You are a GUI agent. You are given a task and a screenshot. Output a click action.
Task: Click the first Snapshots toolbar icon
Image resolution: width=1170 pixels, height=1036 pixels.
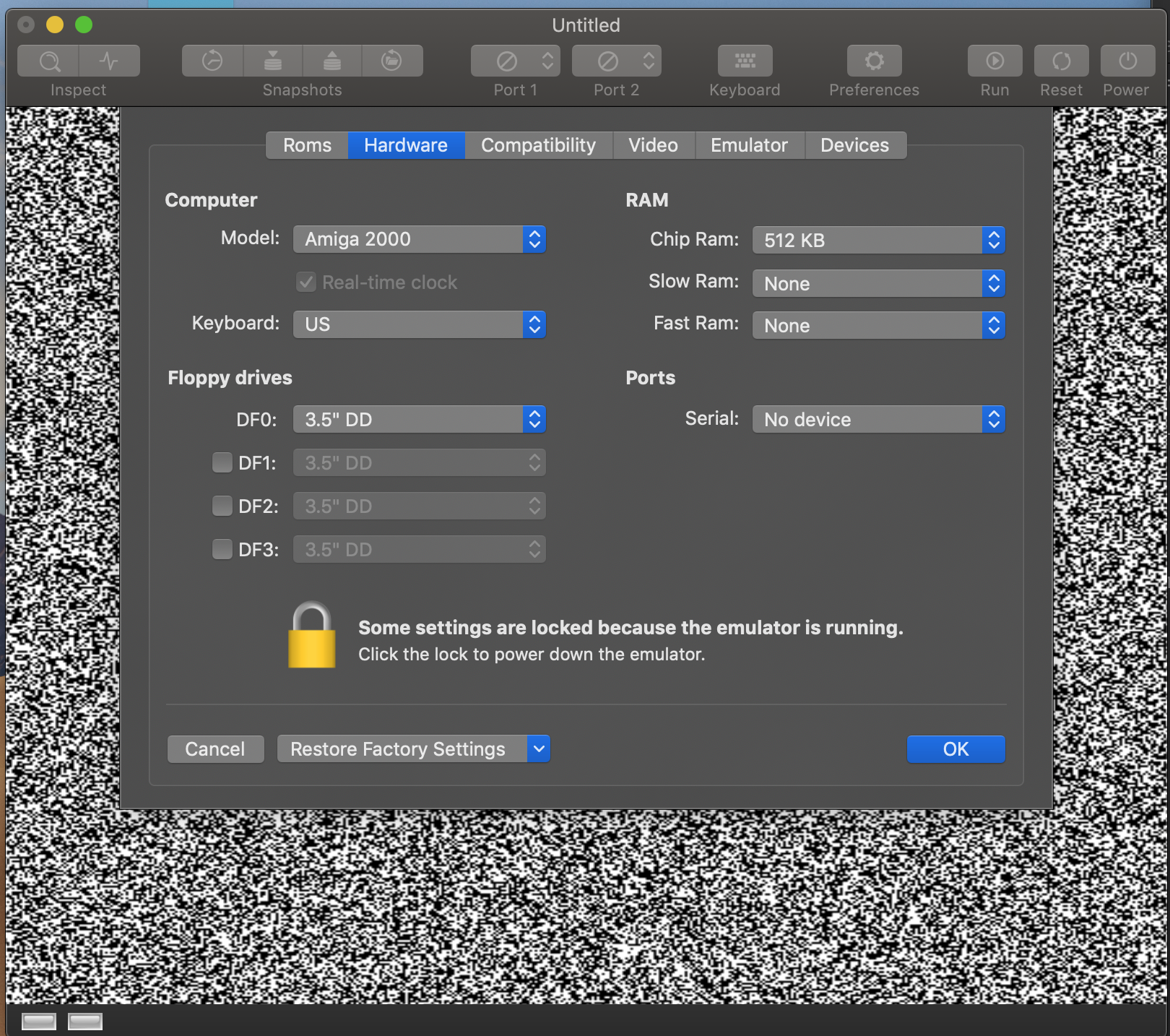[x=212, y=61]
